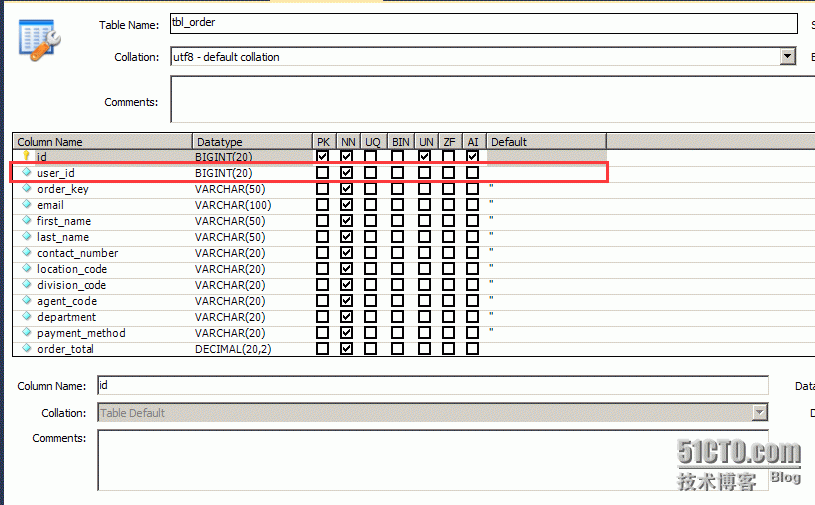This screenshot has width=815, height=505.
Task: Select the email column name
Action: click(50, 205)
